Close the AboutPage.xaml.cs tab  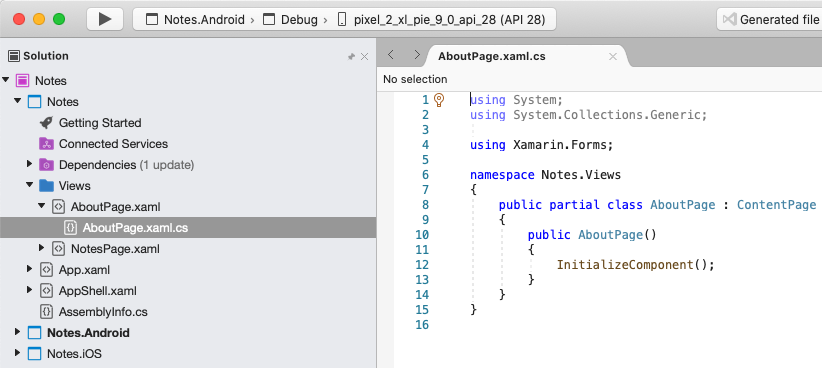click(612, 57)
